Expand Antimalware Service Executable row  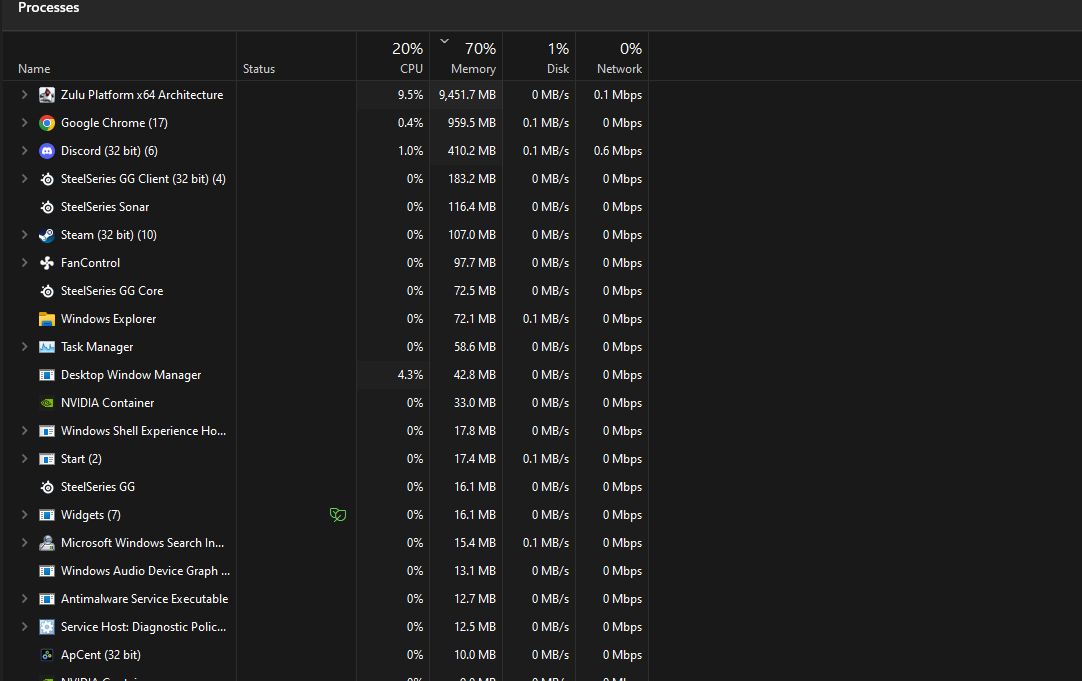(x=24, y=599)
